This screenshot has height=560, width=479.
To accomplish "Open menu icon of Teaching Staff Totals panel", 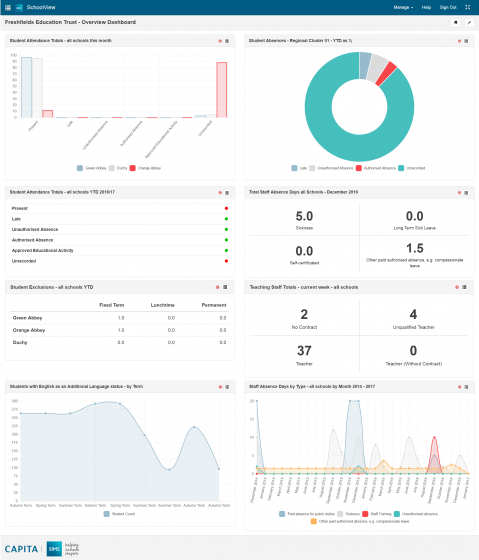I will pos(464,287).
